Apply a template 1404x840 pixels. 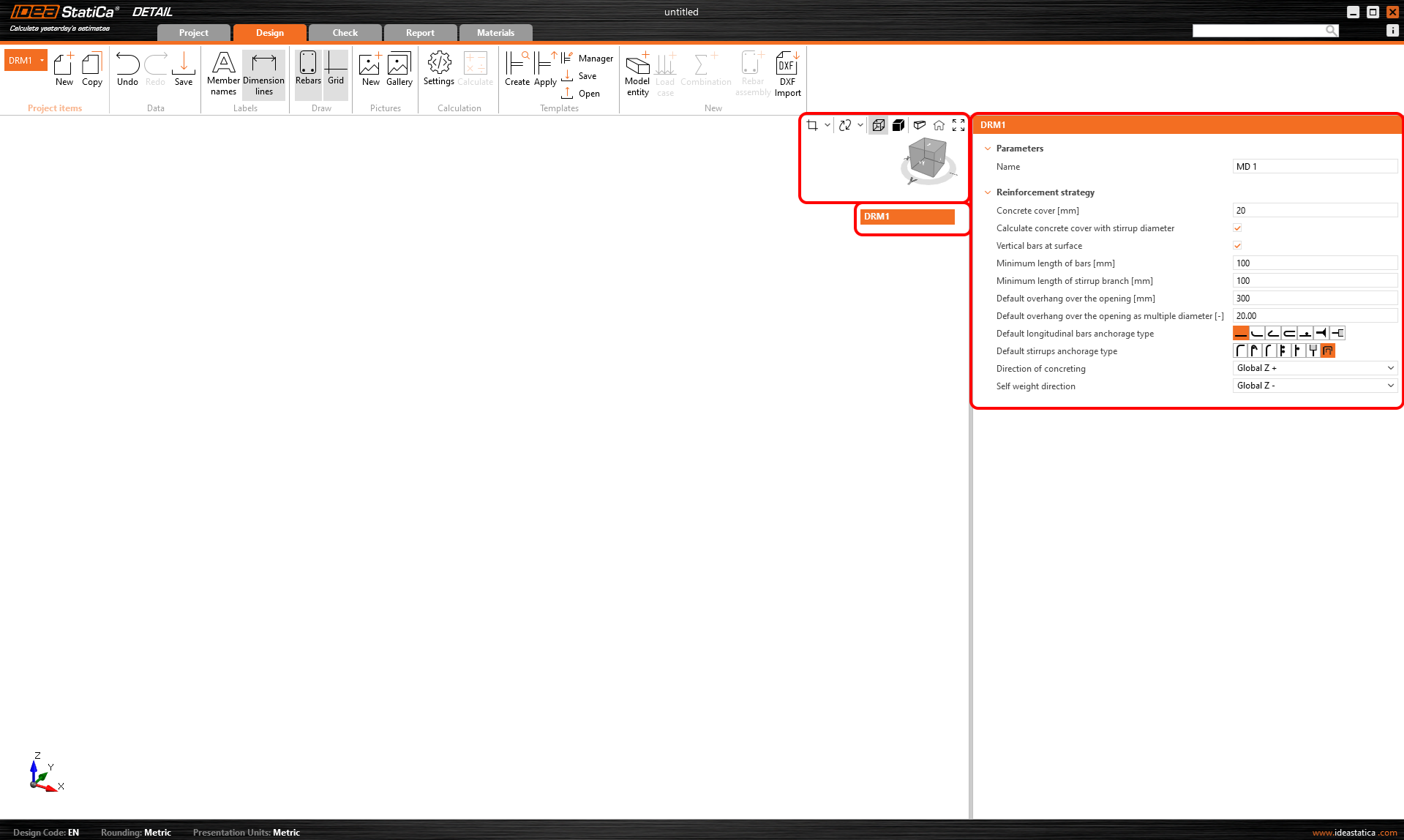[x=545, y=69]
